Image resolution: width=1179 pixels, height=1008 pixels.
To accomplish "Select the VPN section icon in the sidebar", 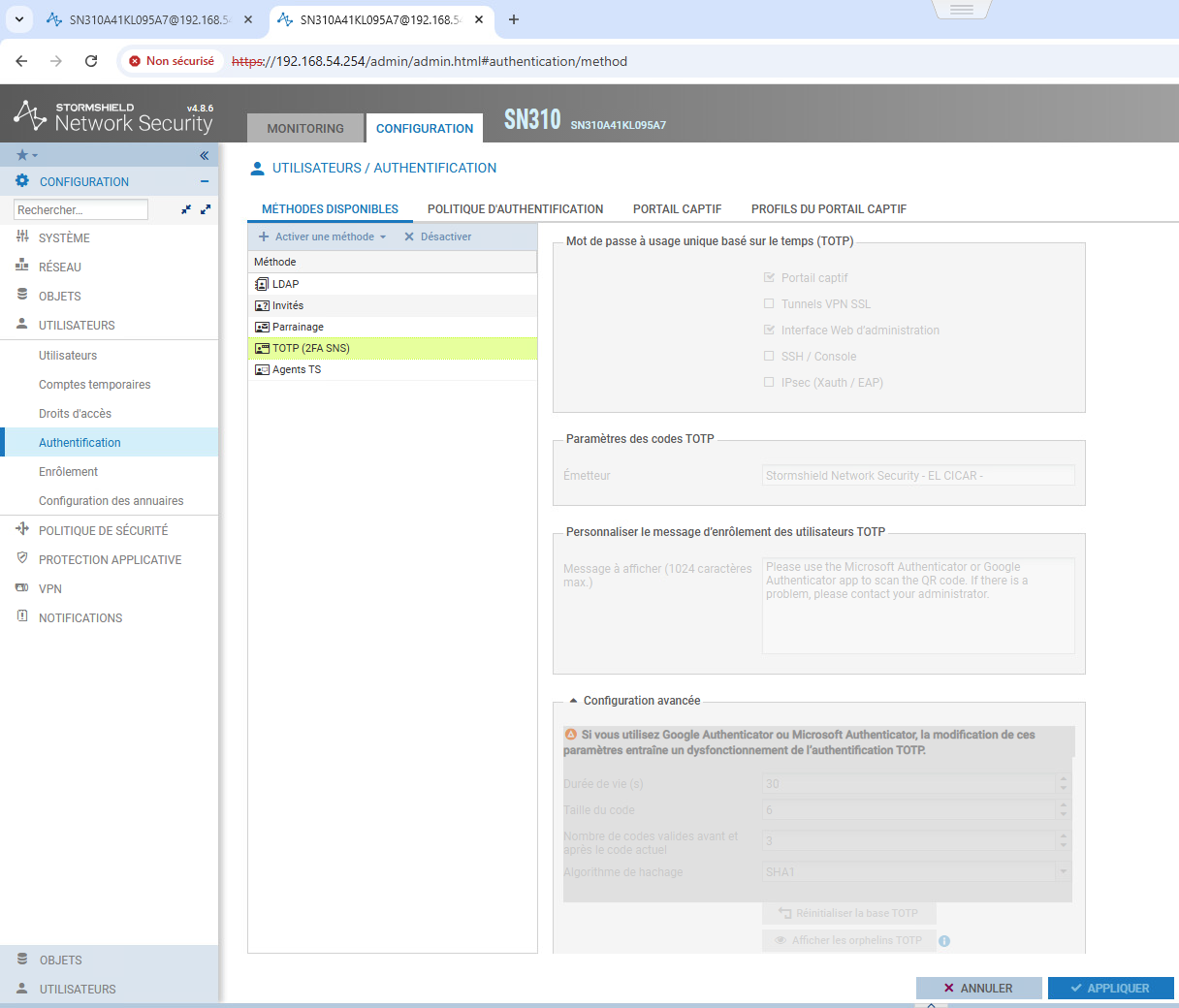I will tap(20, 588).
